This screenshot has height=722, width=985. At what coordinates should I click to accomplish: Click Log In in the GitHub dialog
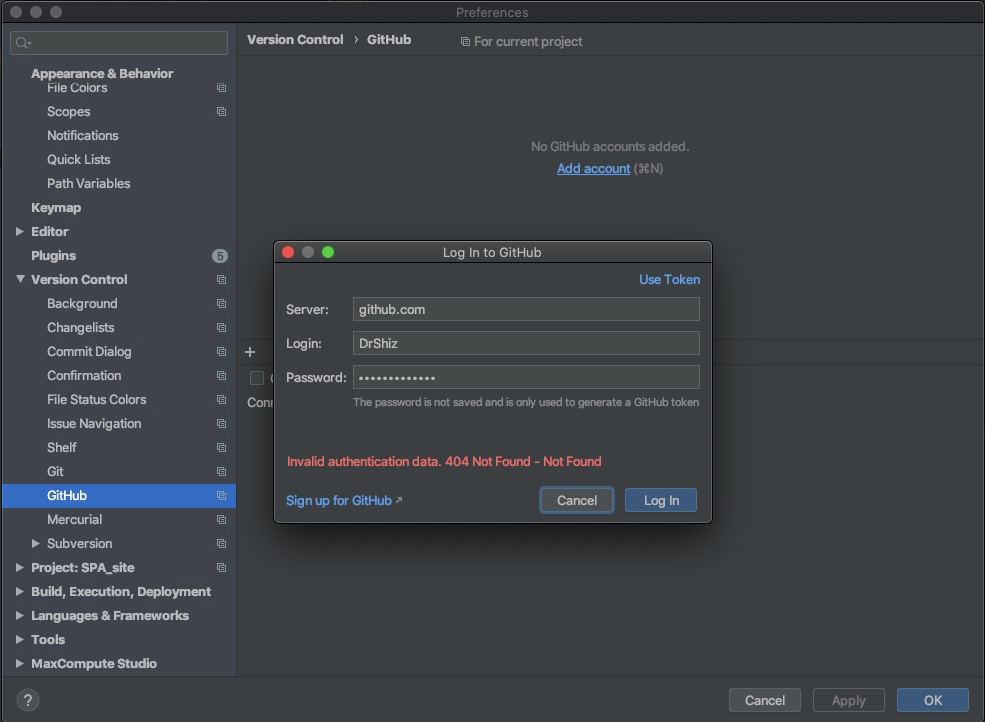click(661, 500)
